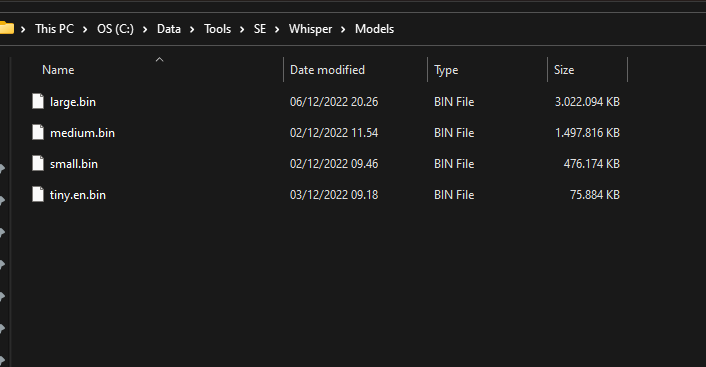Go to This PC in the breadcrumb
Image resolution: width=706 pixels, height=367 pixels.
point(54,29)
